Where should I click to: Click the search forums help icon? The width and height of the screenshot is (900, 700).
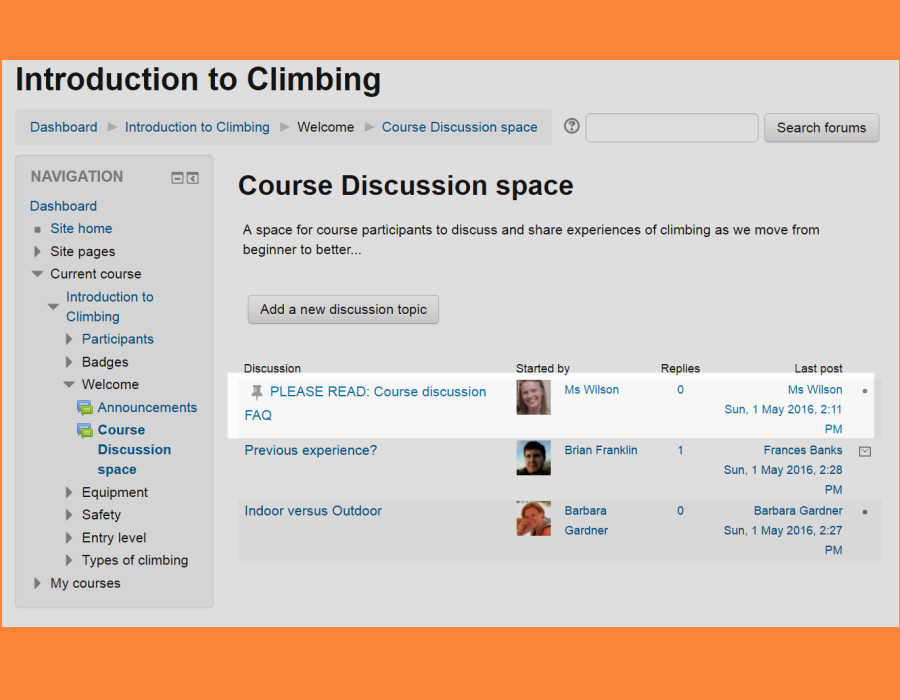572,126
